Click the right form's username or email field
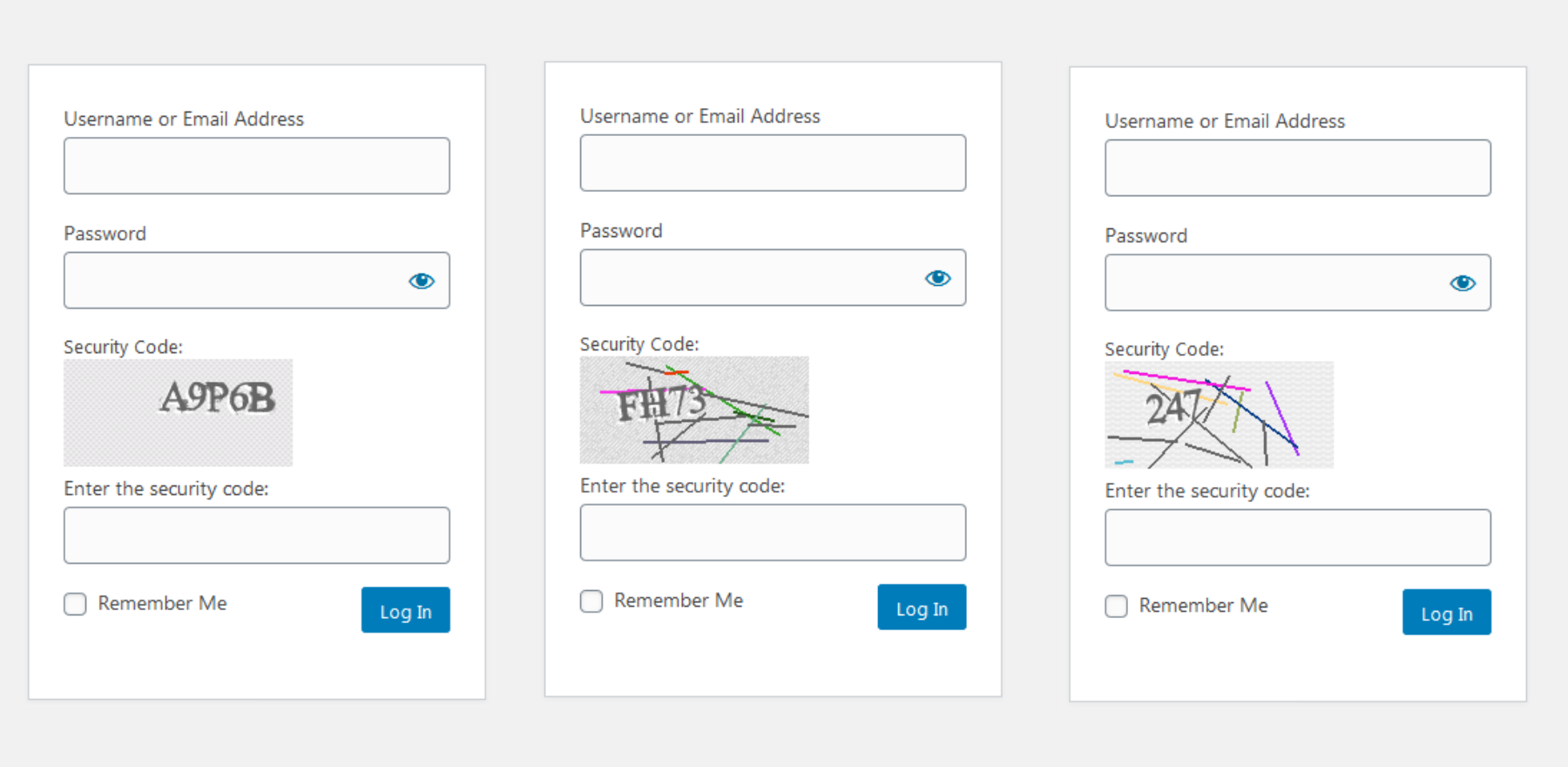The image size is (1568, 767). click(1297, 168)
